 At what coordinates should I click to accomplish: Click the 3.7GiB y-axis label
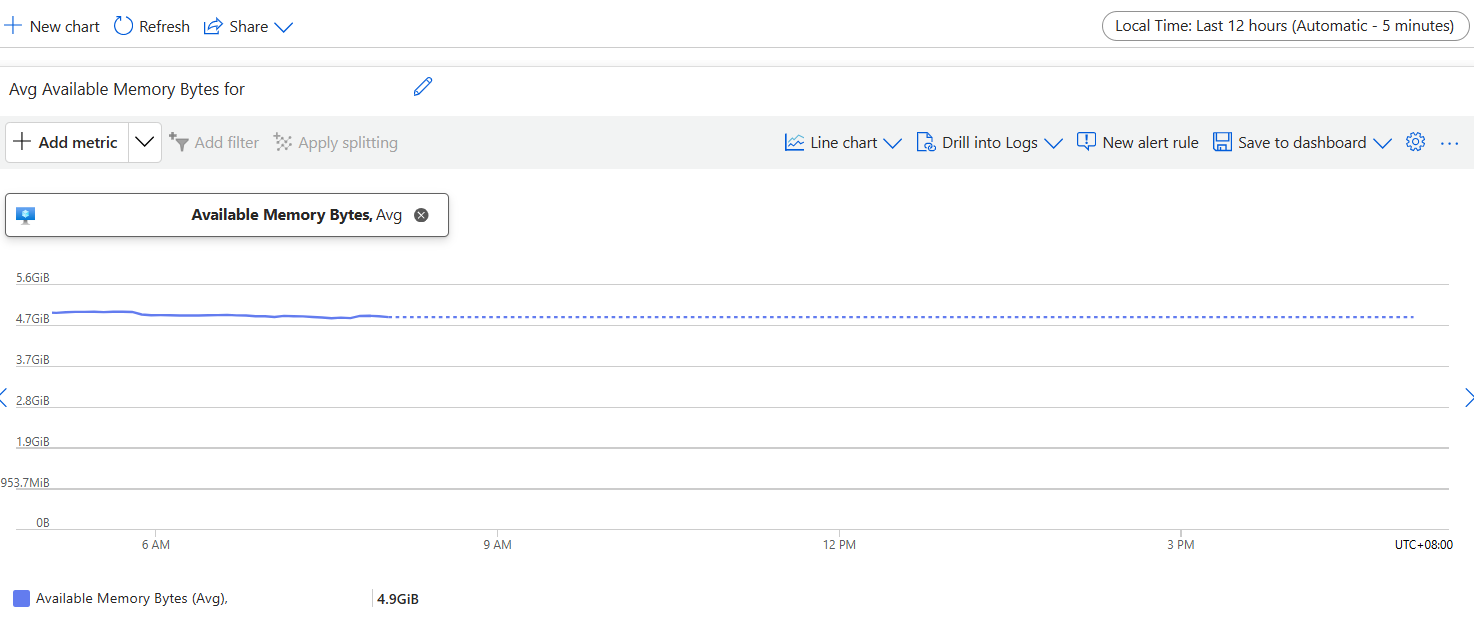click(x=33, y=359)
